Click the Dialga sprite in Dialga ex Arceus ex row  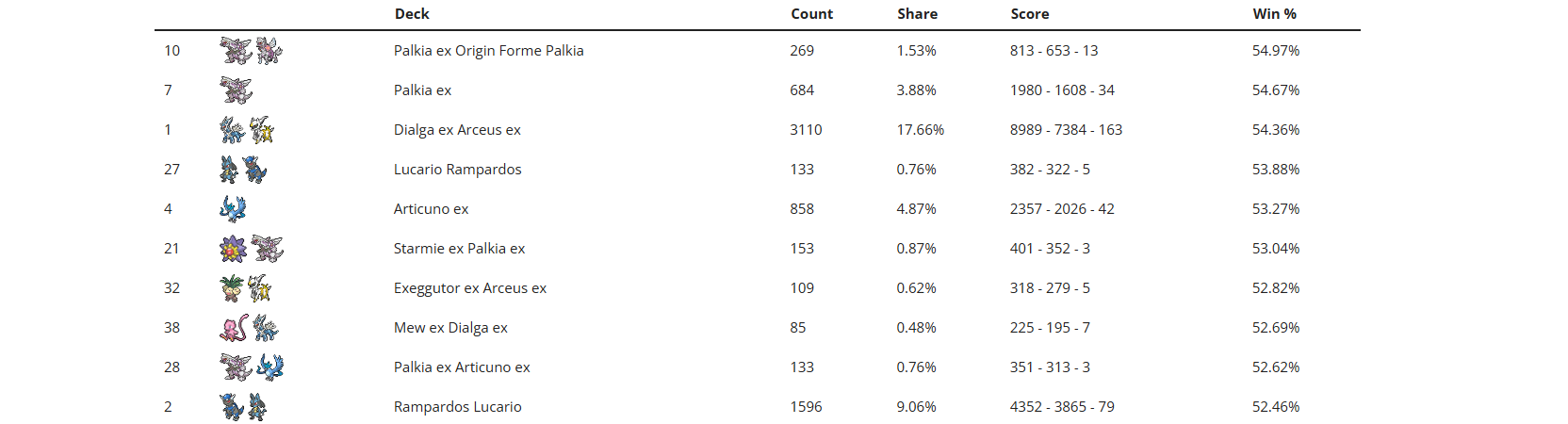point(232,130)
